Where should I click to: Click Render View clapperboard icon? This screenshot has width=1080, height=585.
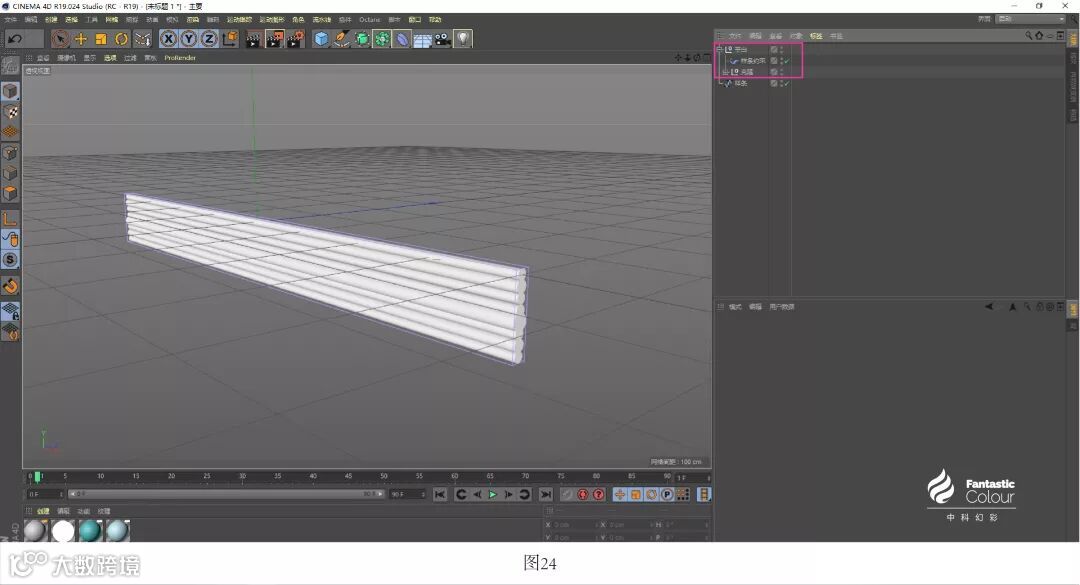253,39
